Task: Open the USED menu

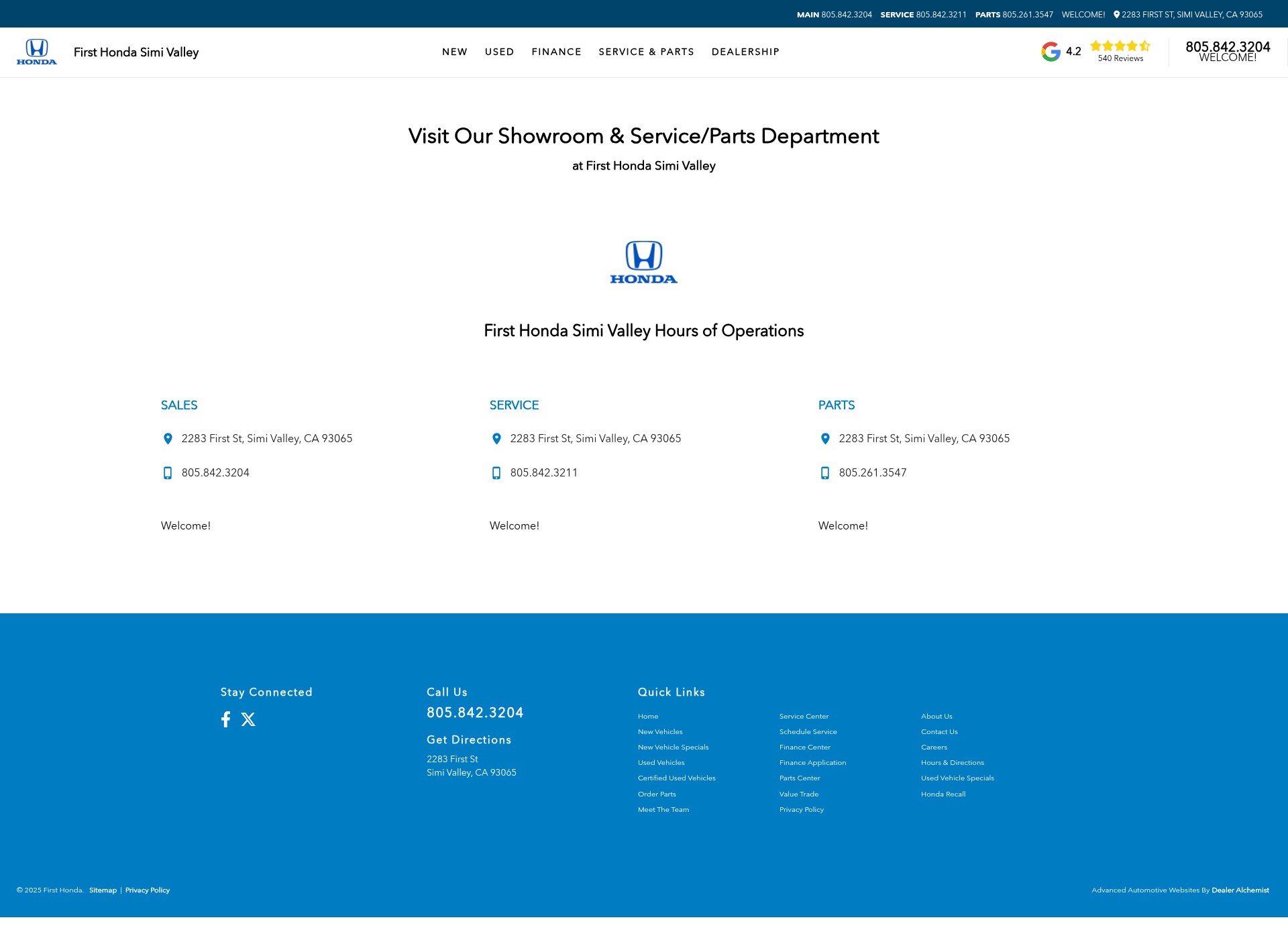Action: (x=500, y=52)
